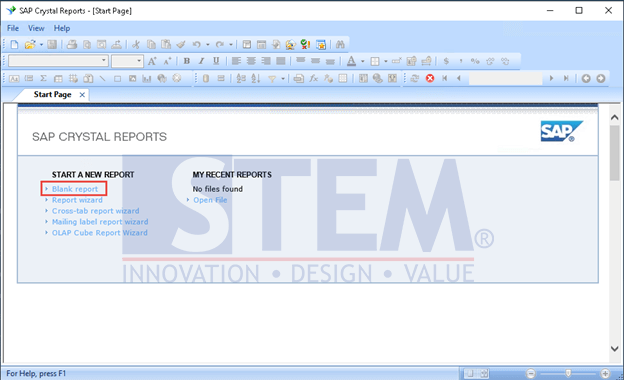This screenshot has height=380, width=624.
Task: Click the Find binoculars icon
Action: [340, 45]
